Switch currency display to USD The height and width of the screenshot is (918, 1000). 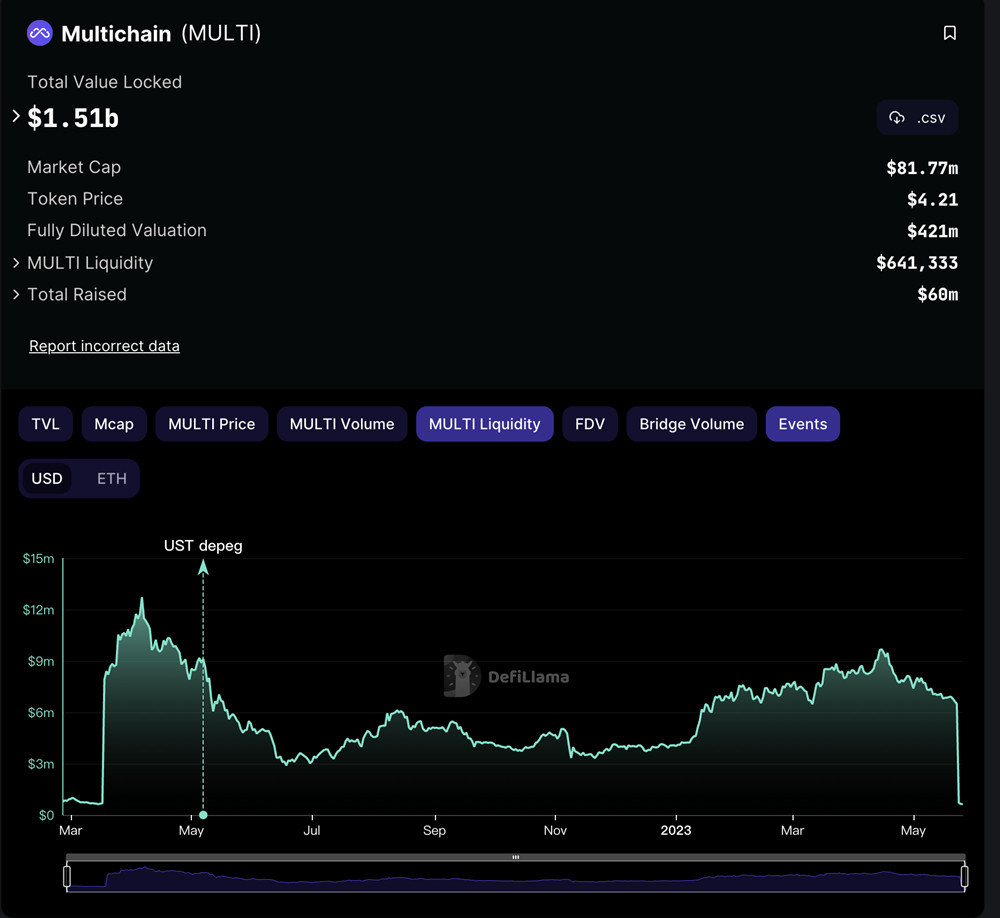pos(47,478)
